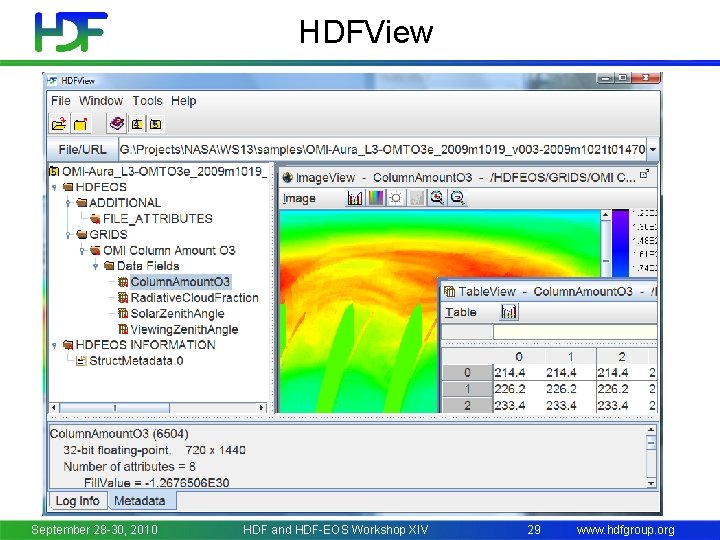
Task: Maximize the ImageView internal frame
Action: pos(645,174)
